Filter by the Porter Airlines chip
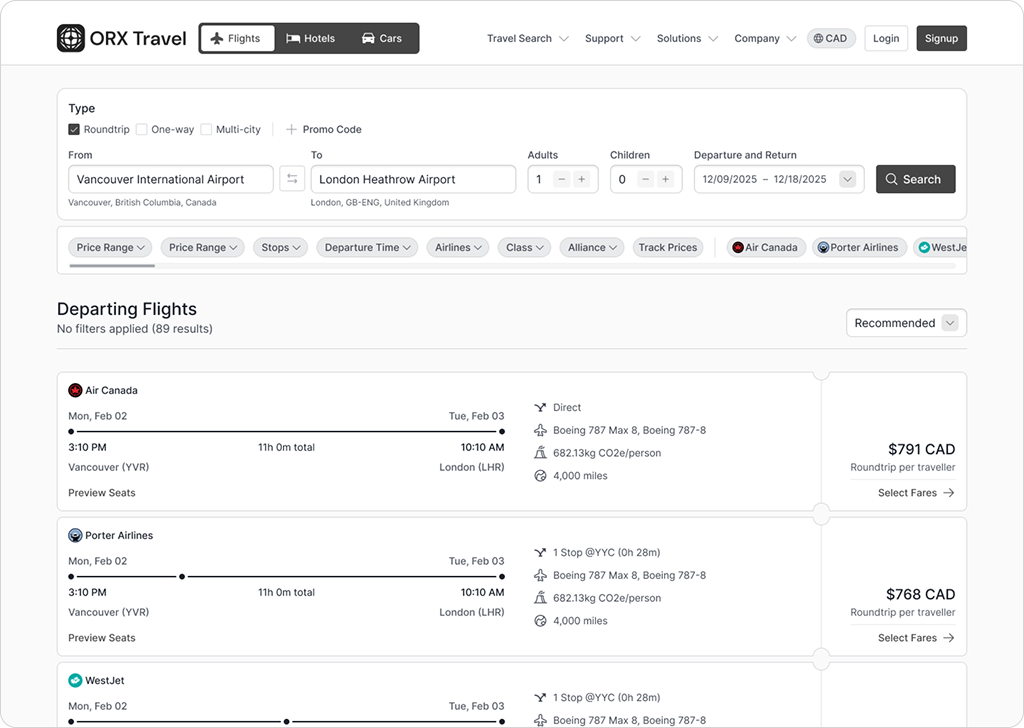 pyautogui.click(x=859, y=247)
